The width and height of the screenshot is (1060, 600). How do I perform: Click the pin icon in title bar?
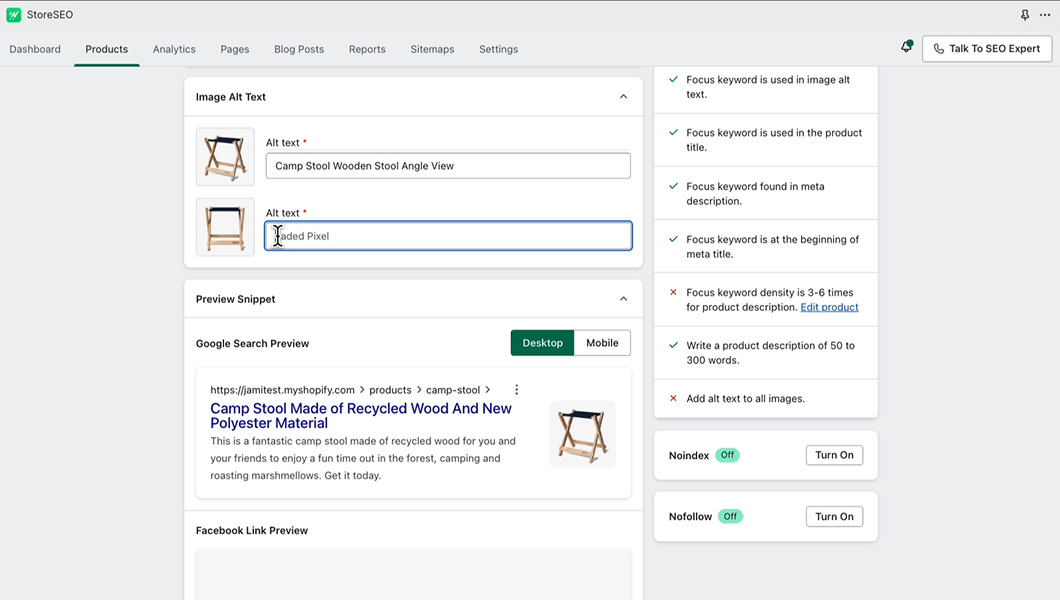(x=1024, y=15)
